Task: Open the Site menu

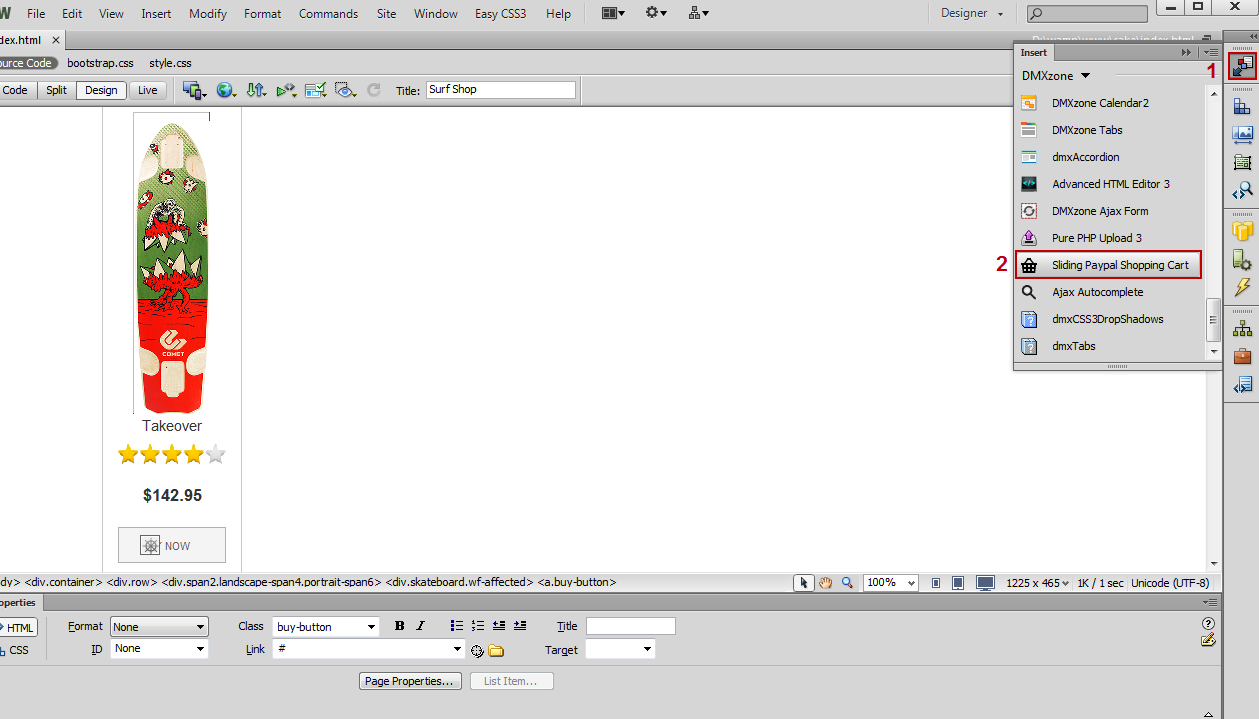Action: (x=386, y=14)
